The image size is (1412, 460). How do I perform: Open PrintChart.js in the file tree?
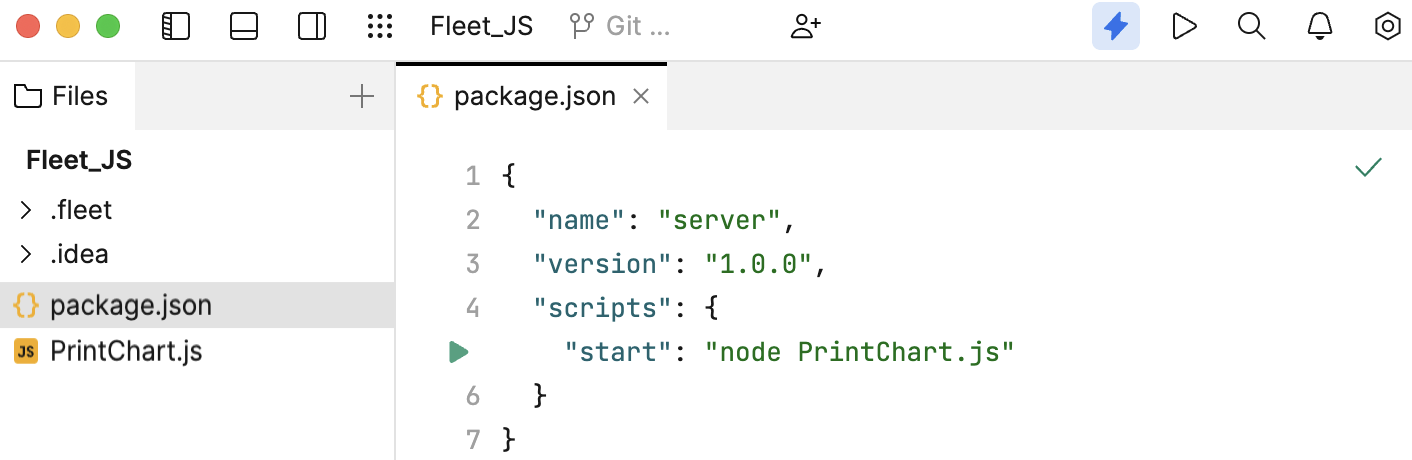[x=126, y=352]
